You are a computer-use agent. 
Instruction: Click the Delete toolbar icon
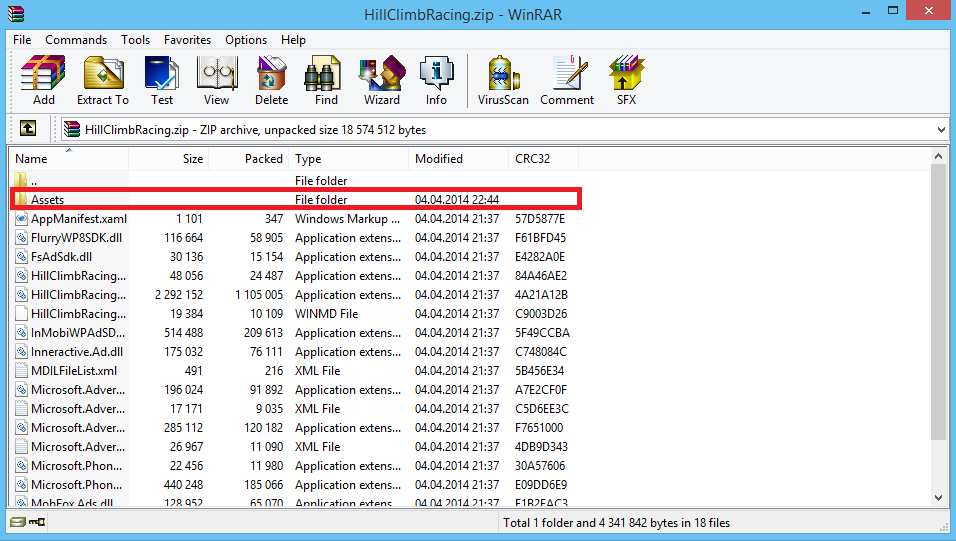(271, 80)
